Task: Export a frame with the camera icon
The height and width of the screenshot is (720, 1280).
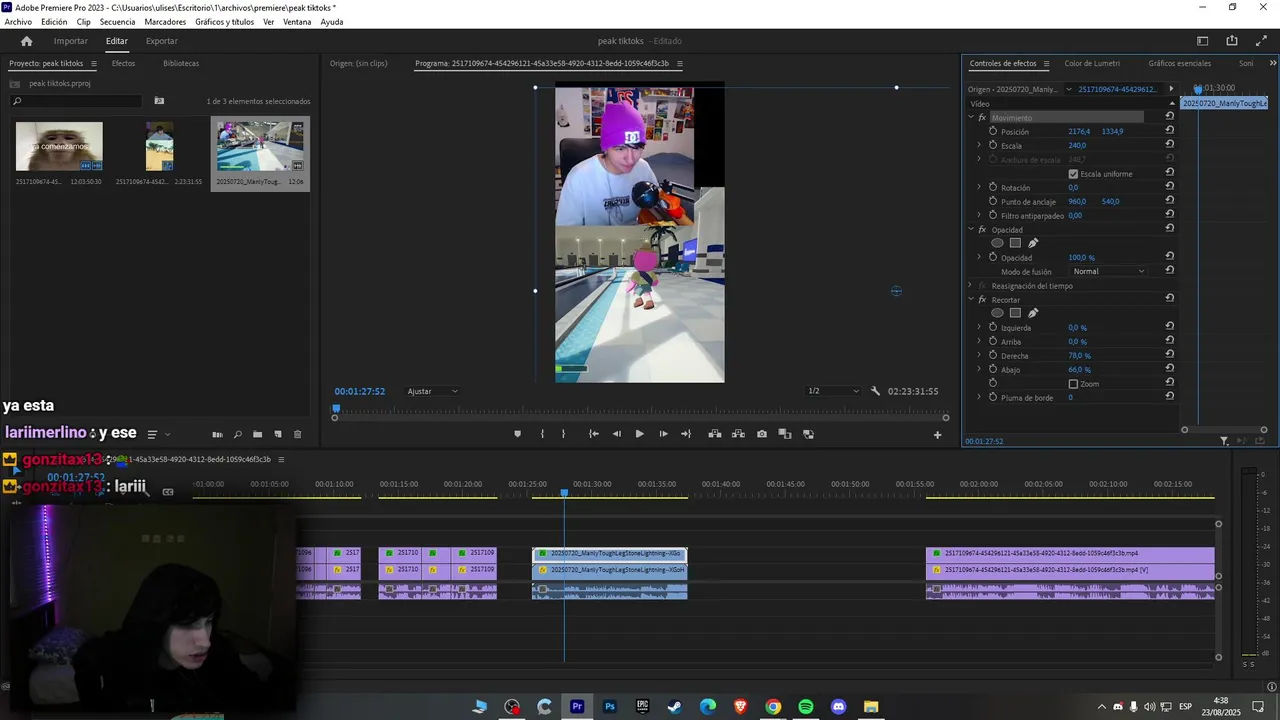Action: pos(762,434)
